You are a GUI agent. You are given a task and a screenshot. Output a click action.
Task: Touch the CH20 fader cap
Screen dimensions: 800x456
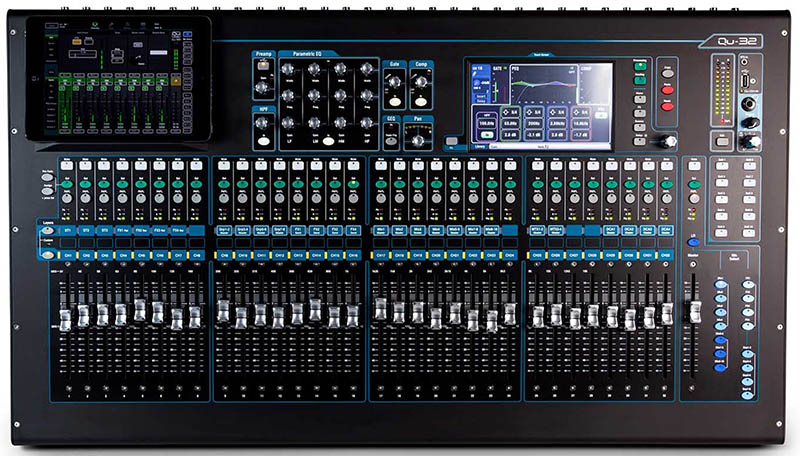tap(436, 318)
